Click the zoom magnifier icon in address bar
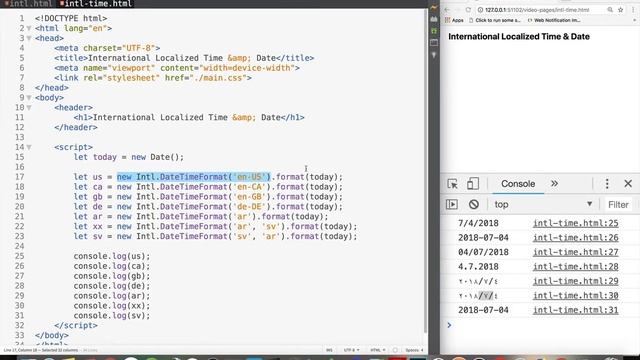Screen dimensions: 640x360 (610, 9)
